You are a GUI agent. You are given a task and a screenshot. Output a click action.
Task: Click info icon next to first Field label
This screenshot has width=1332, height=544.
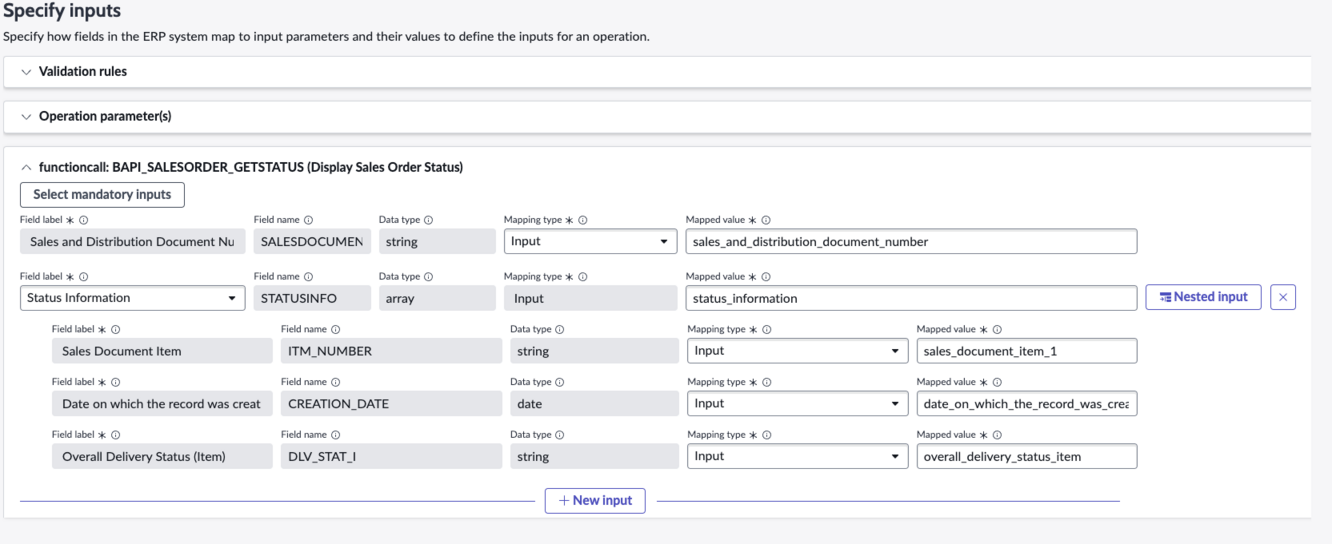[83, 220]
